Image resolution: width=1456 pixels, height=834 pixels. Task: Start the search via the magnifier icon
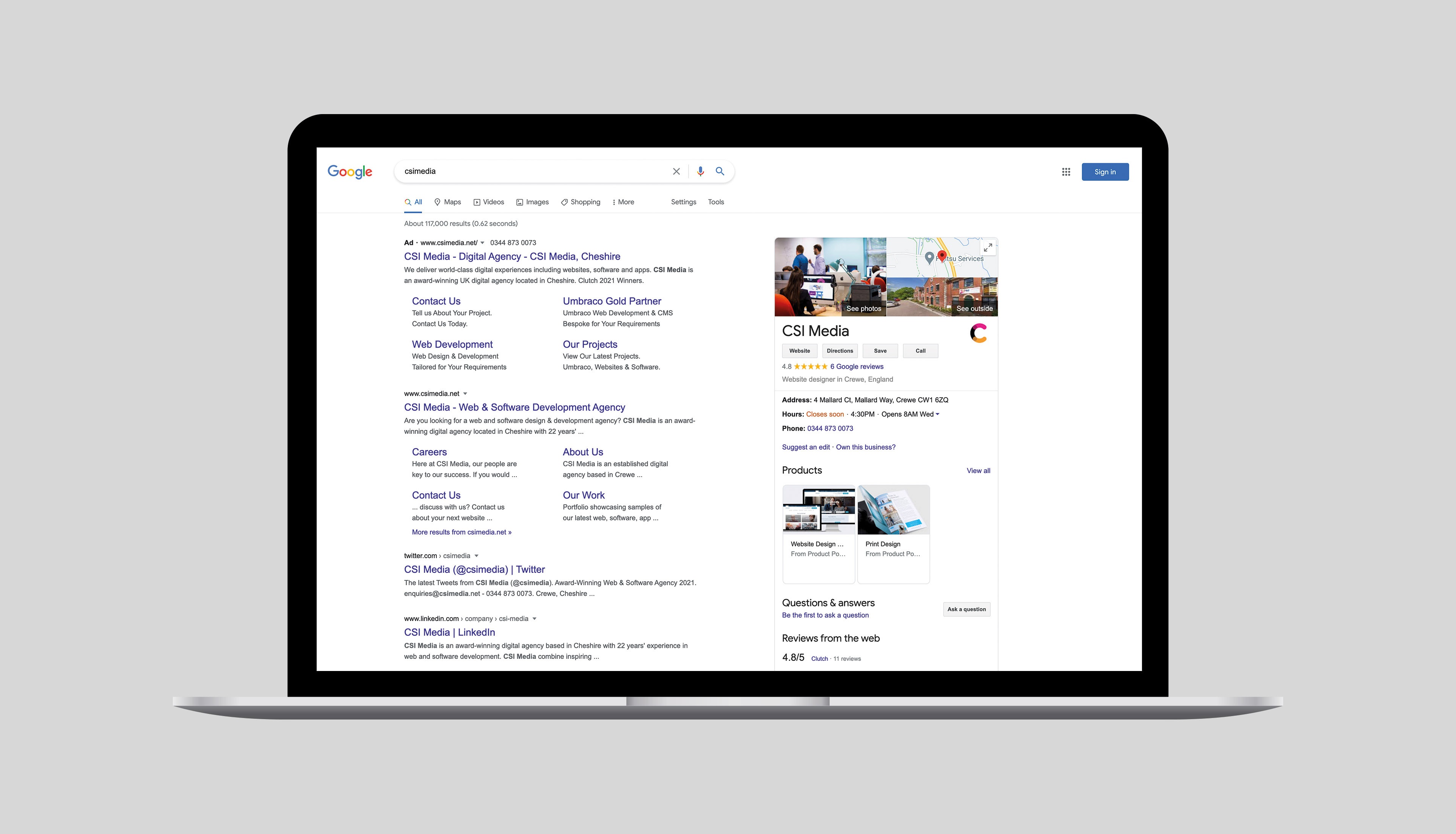pyautogui.click(x=720, y=171)
